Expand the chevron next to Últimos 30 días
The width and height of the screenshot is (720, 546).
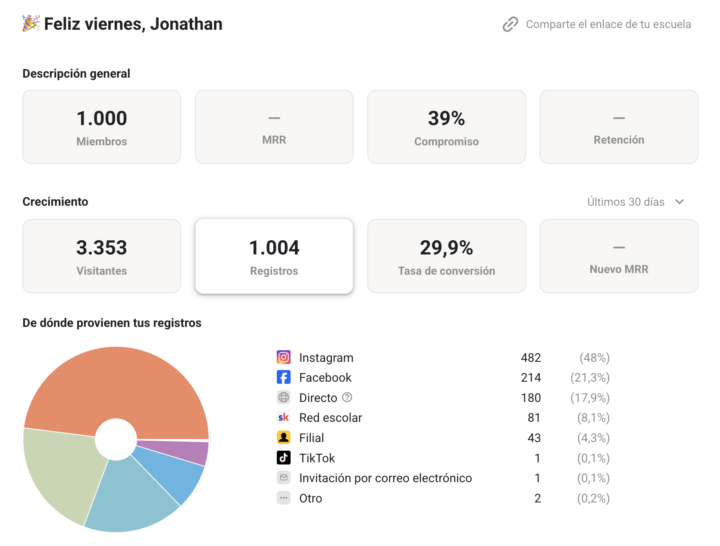coord(680,202)
